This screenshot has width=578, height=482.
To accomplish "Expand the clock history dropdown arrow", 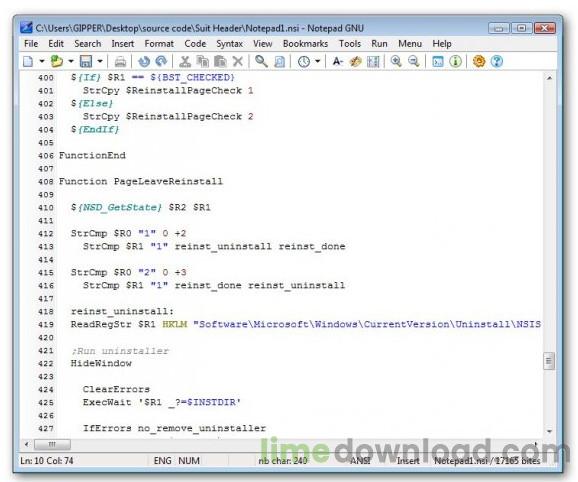I will pyautogui.click(x=317, y=61).
